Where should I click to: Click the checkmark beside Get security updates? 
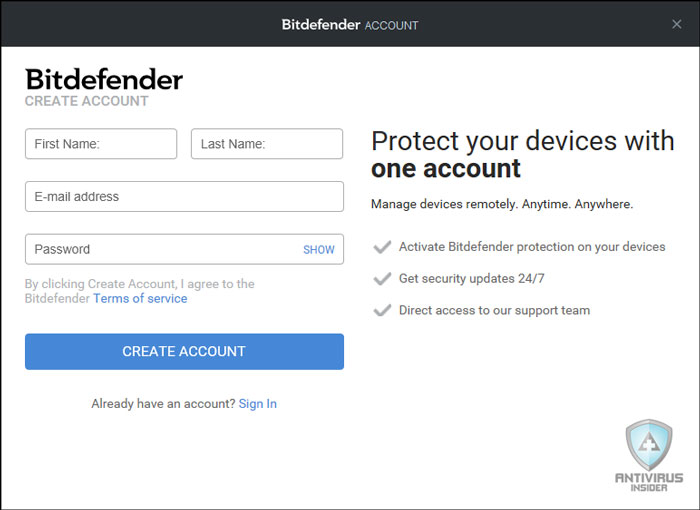coord(382,279)
